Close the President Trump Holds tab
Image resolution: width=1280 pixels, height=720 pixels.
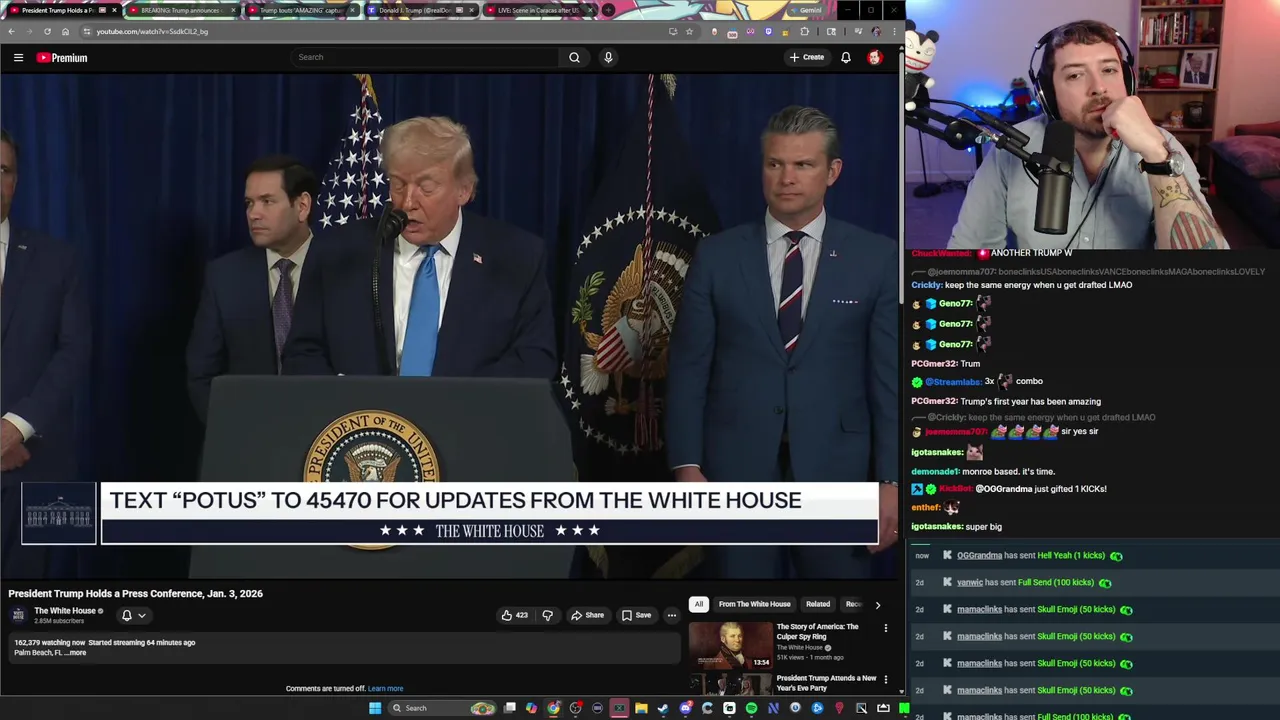click(x=114, y=10)
